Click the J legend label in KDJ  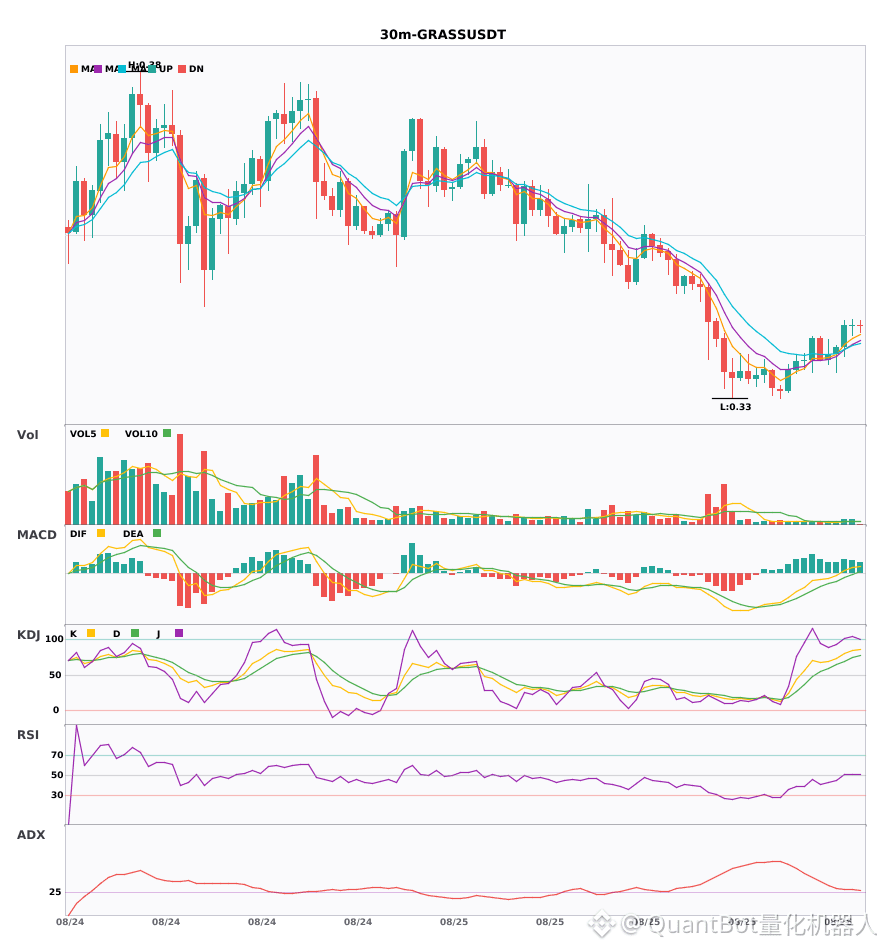pos(158,634)
